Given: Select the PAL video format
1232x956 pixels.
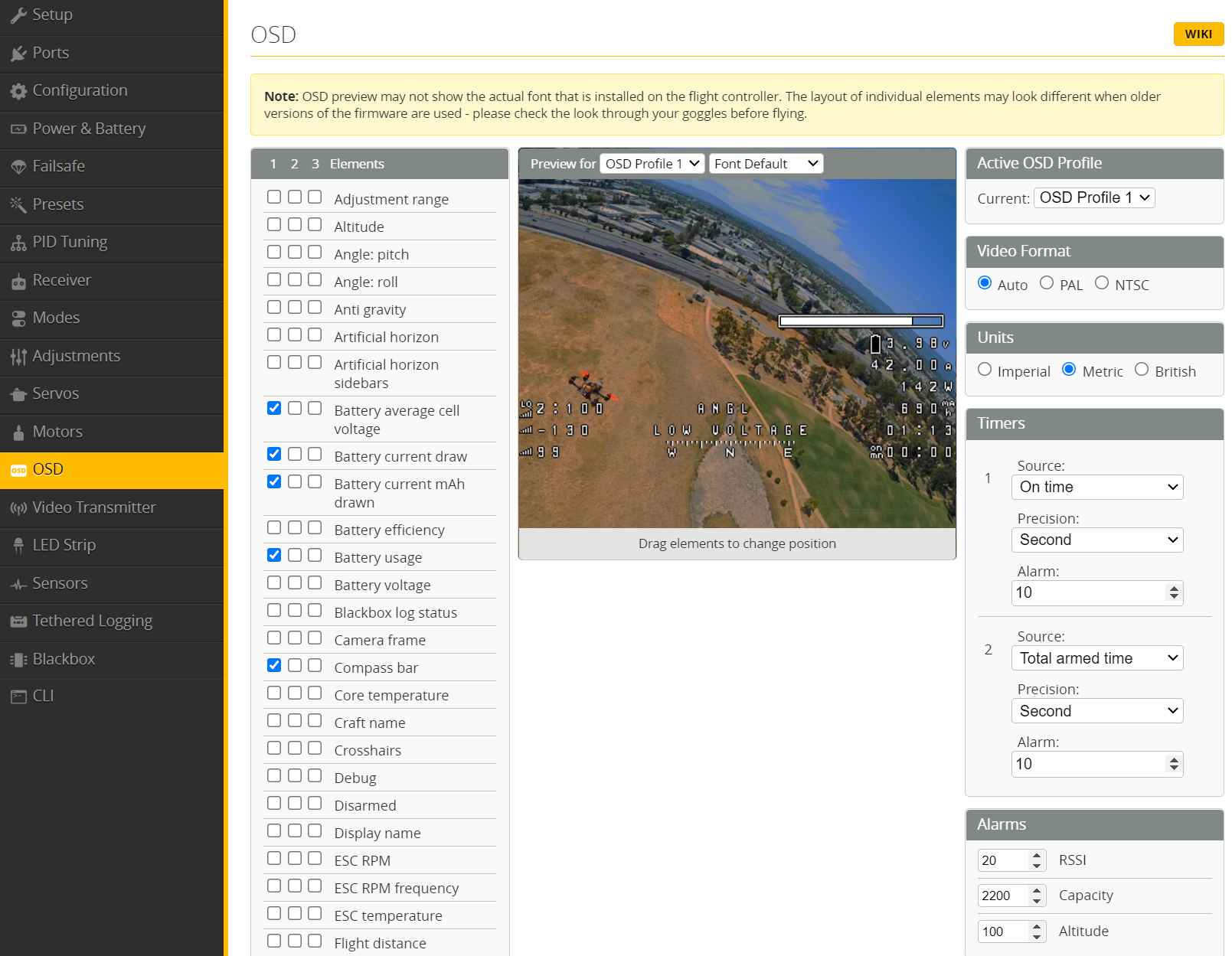Looking at the screenshot, I should tap(1047, 283).
